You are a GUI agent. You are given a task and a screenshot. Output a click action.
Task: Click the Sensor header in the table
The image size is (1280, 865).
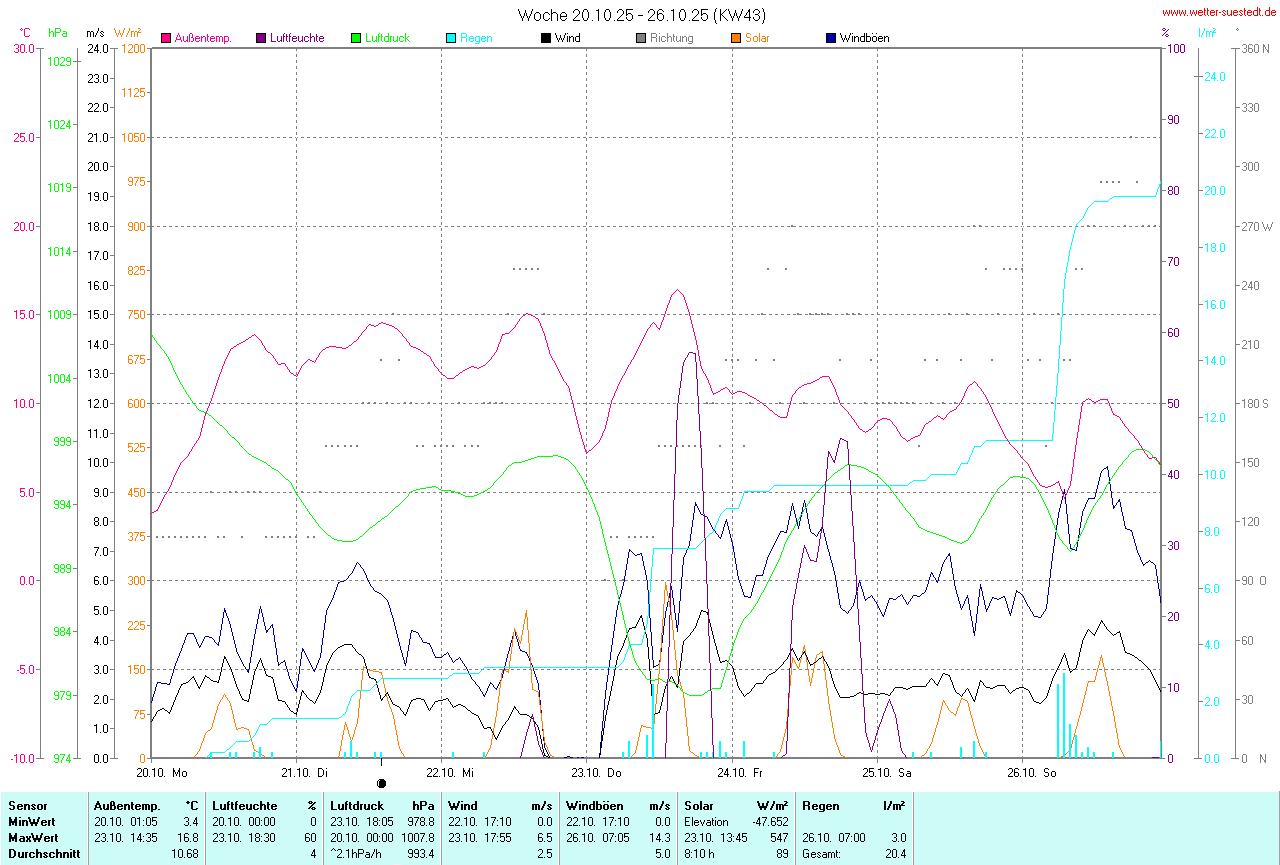click(x=26, y=805)
